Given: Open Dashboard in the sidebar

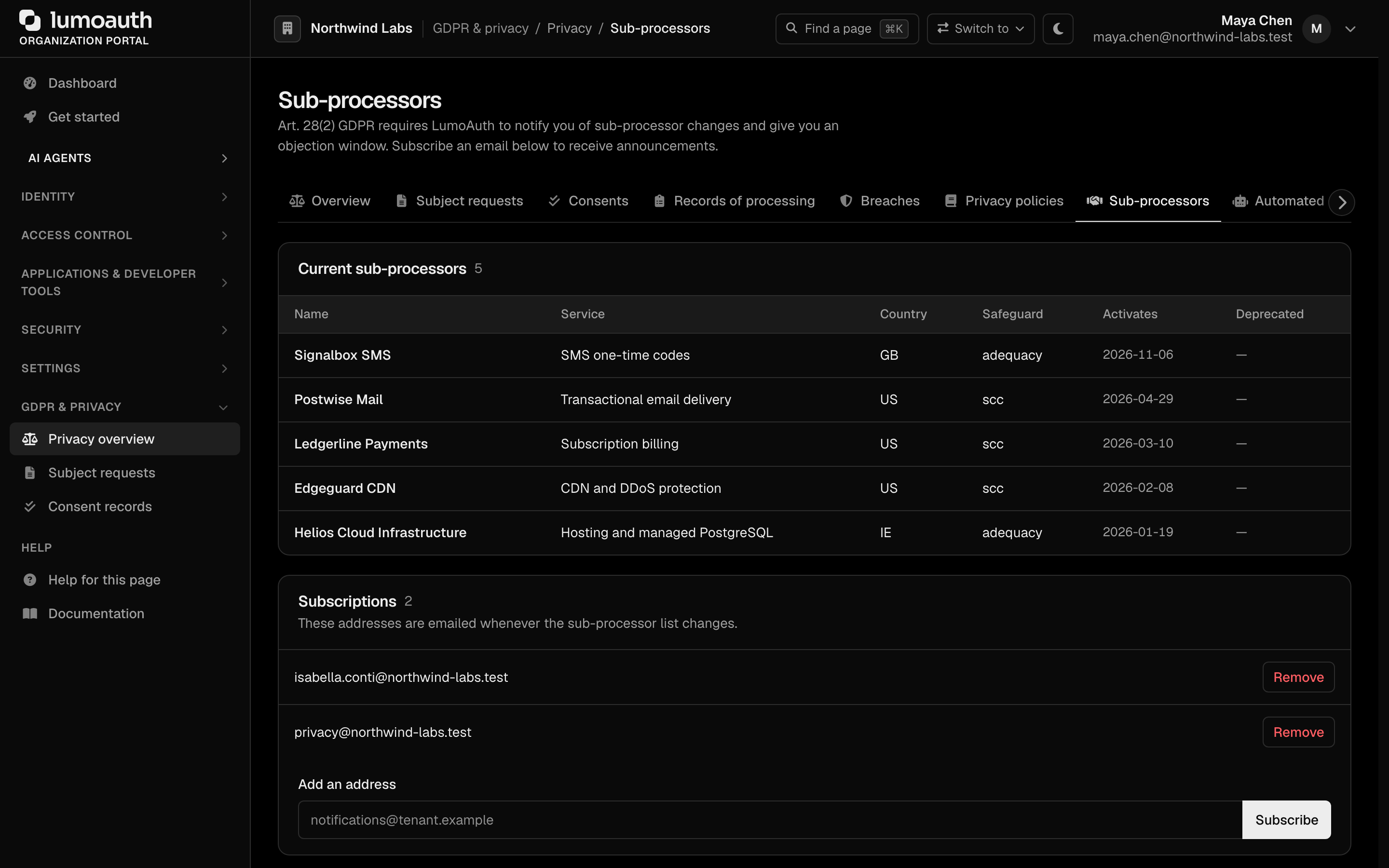Looking at the screenshot, I should (x=125, y=83).
